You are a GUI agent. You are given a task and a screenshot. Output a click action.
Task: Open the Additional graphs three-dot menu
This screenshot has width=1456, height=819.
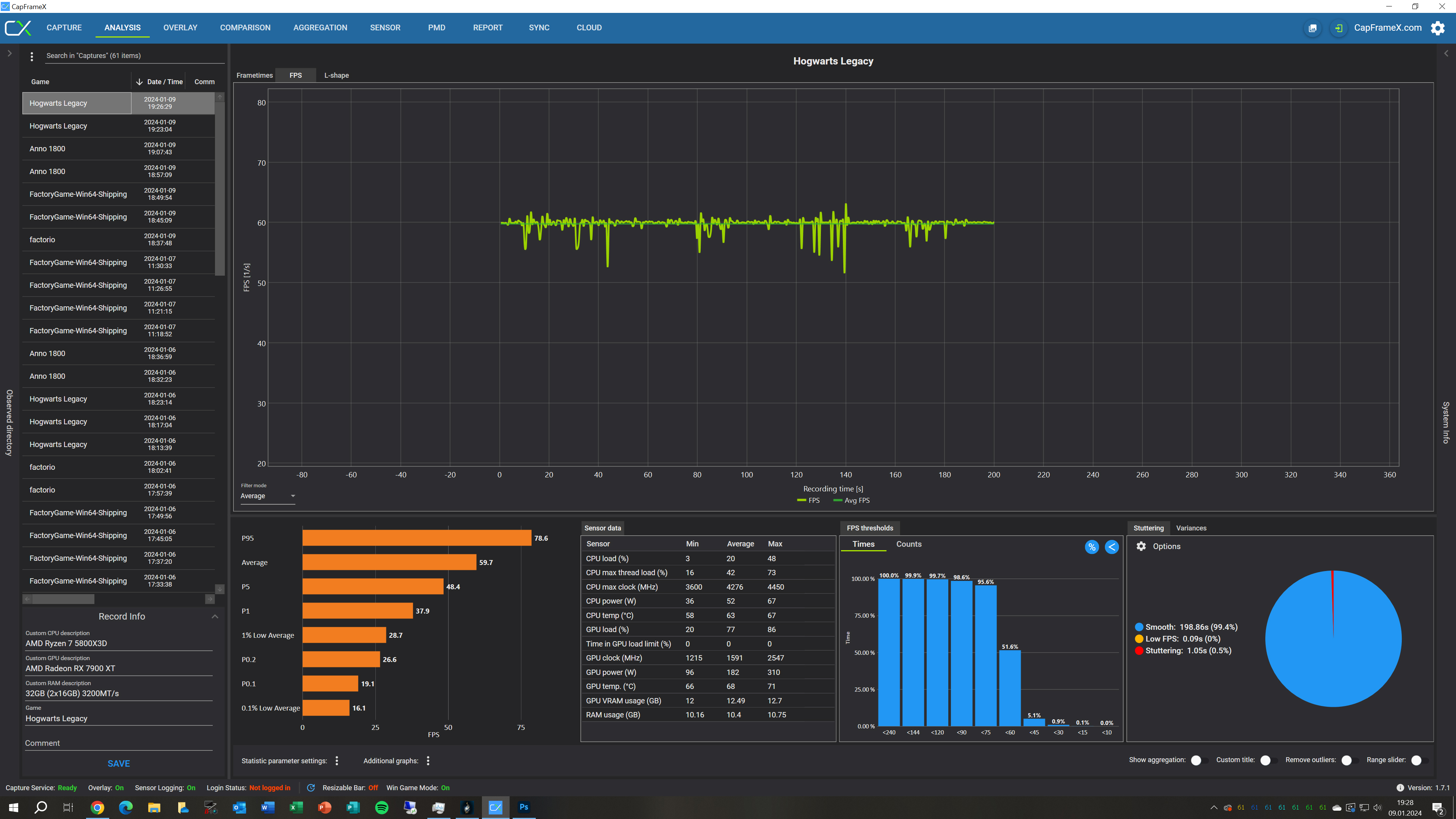coord(428,761)
